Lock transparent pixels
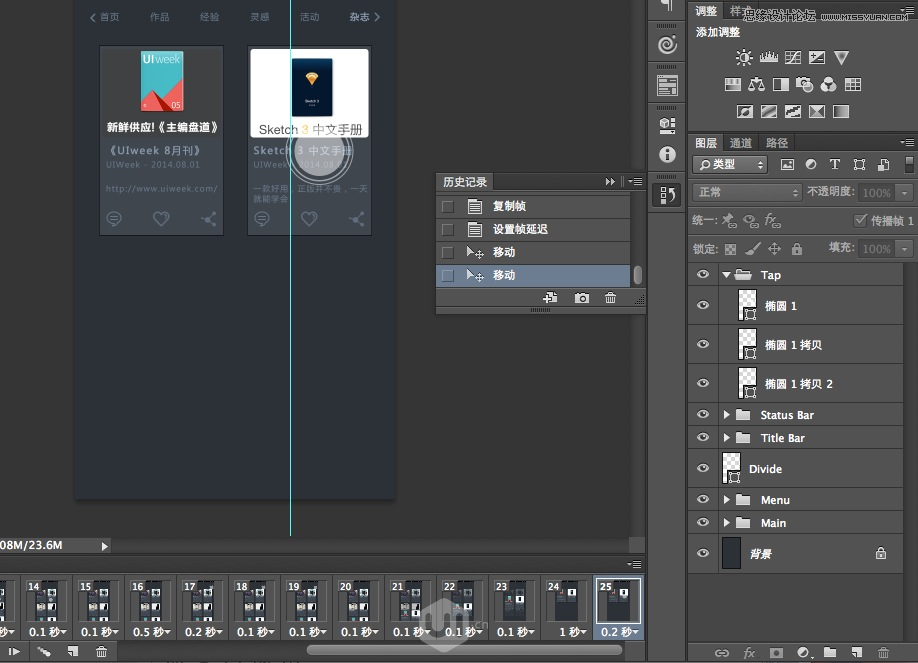The width and height of the screenshot is (918, 663). pos(730,250)
